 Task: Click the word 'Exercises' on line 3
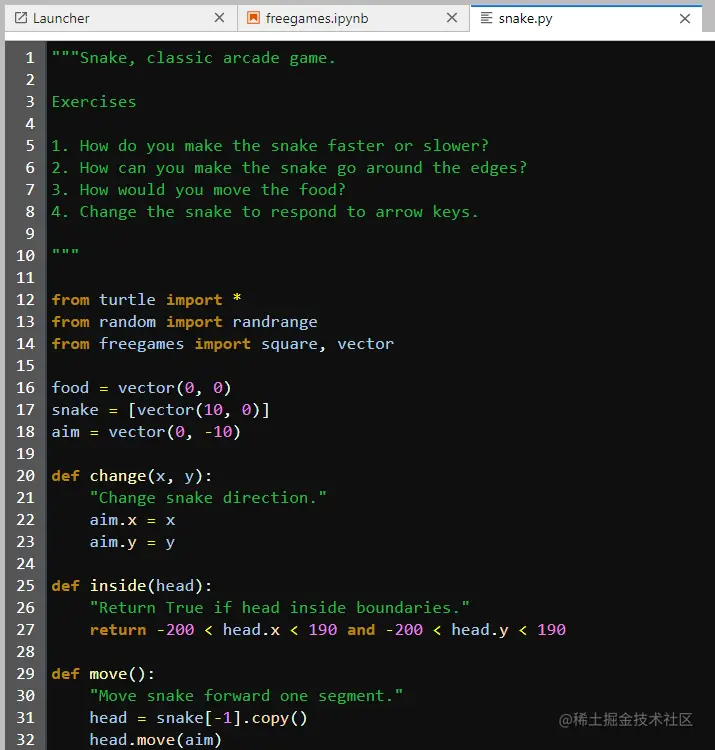[x=94, y=102]
